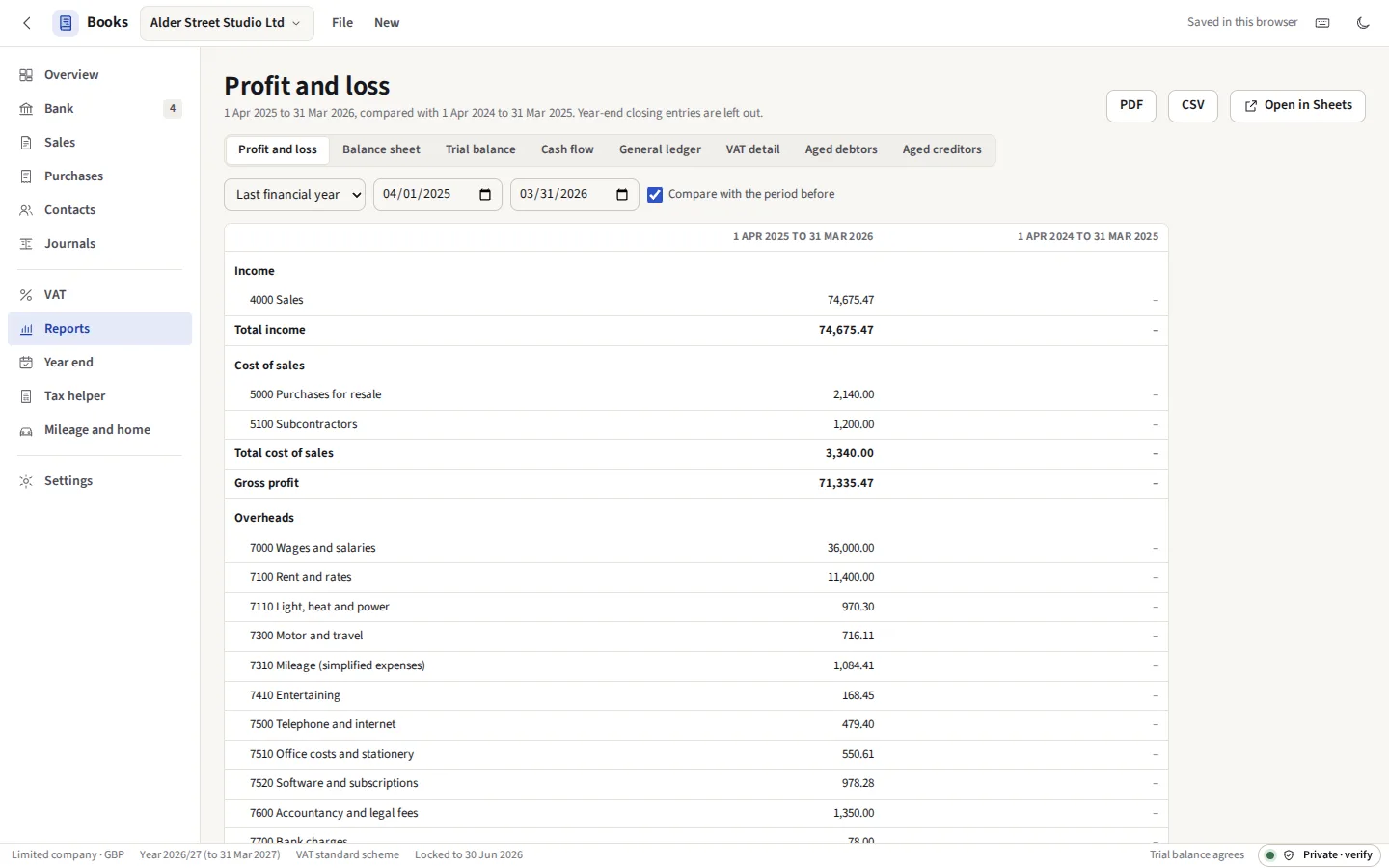This screenshot has height=868, width=1389.
Task: Click Open in Sheets button
Action: [1297, 106]
